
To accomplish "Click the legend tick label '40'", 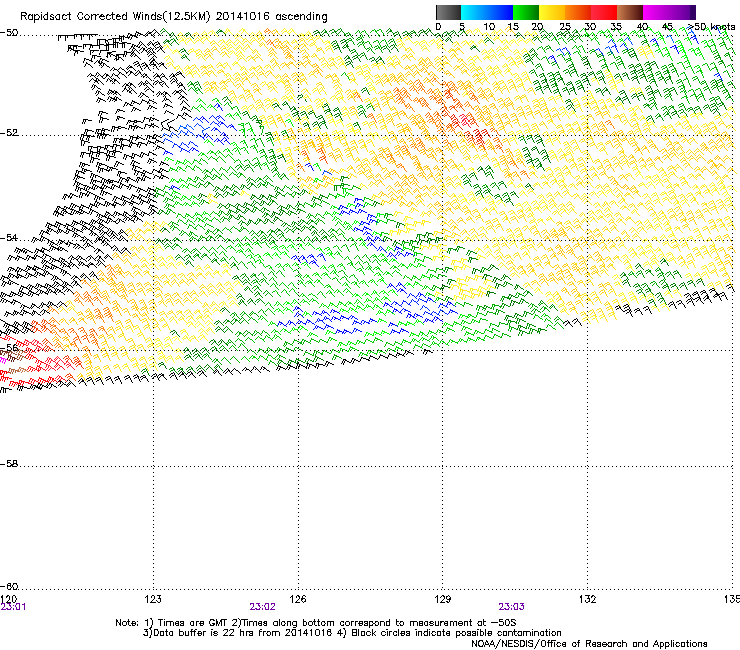I will [x=642, y=27].
